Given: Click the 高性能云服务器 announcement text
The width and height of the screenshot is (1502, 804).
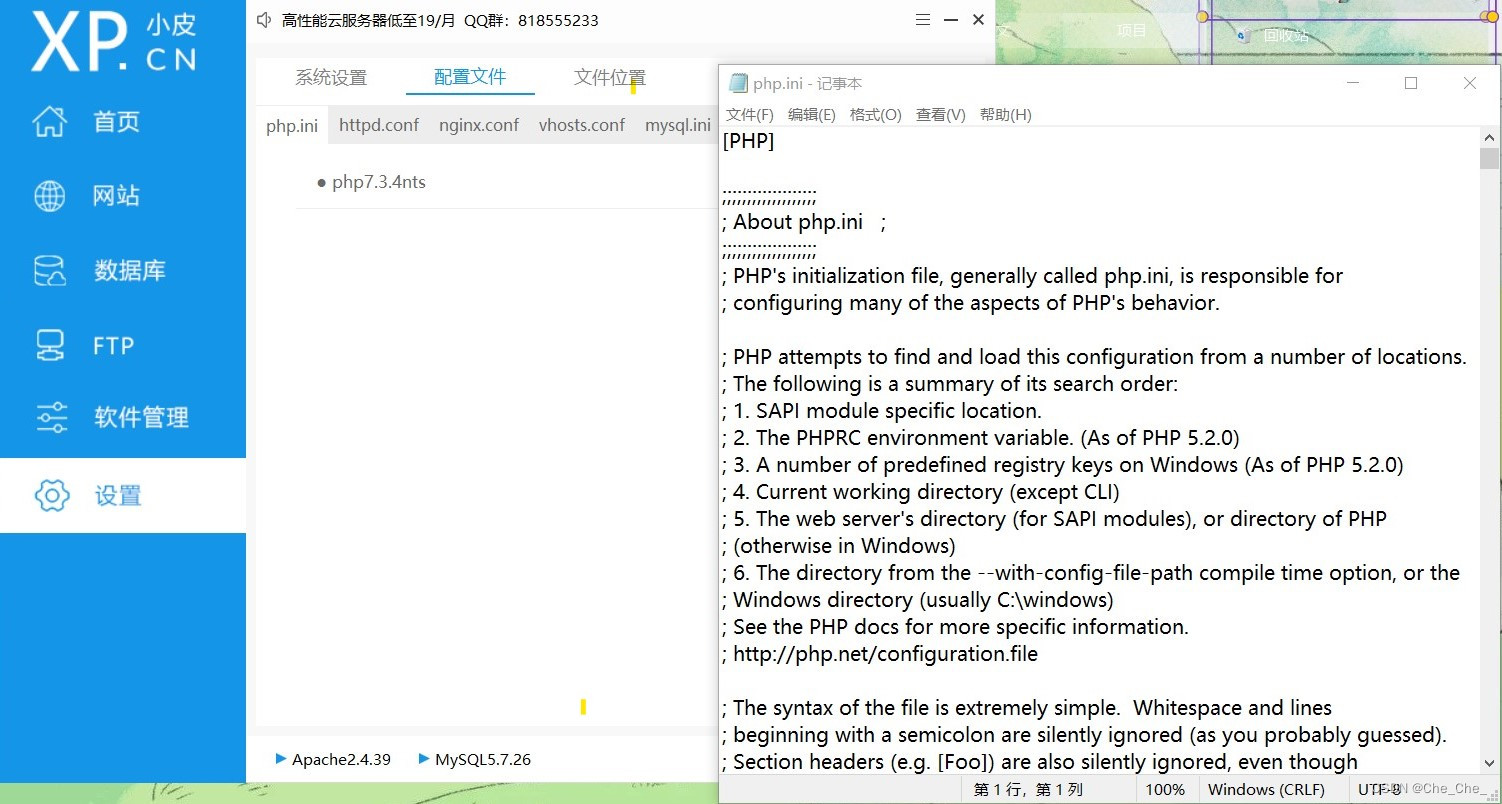Looking at the screenshot, I should click(441, 20).
